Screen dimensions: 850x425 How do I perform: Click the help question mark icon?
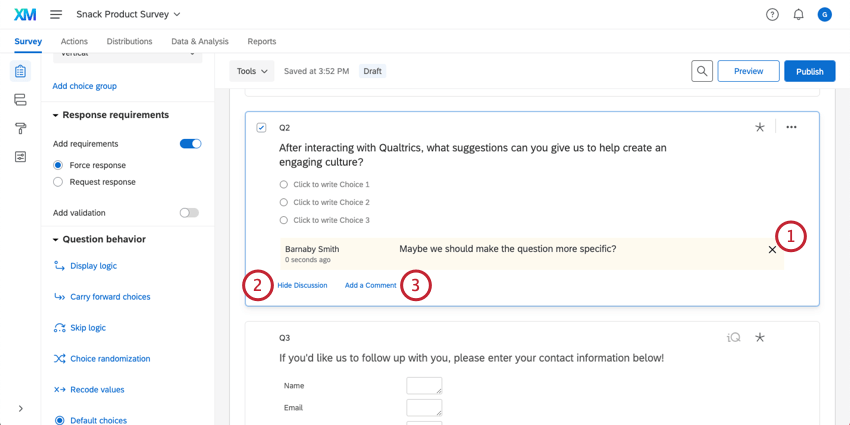772,15
